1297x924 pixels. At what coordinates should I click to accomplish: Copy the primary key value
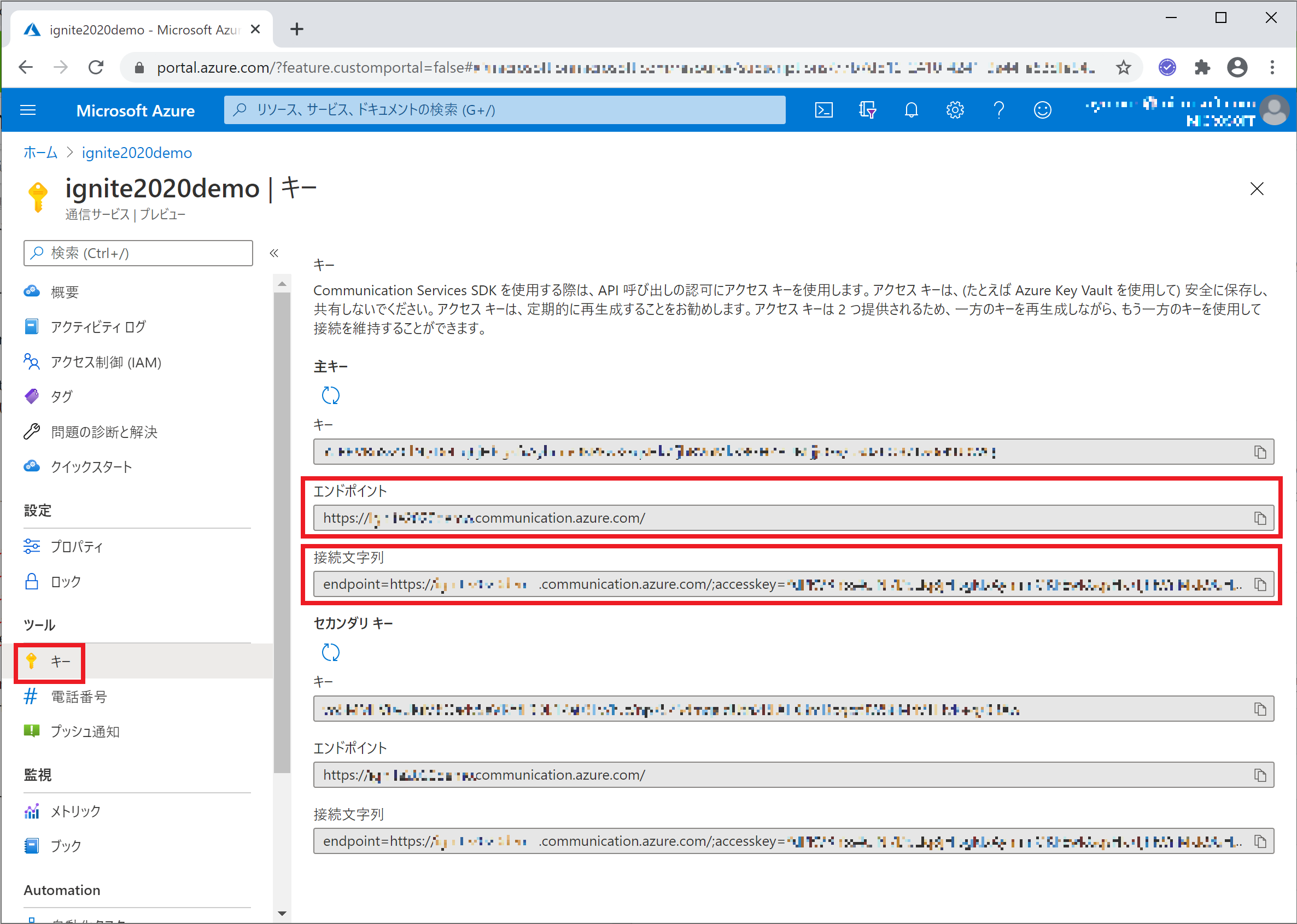[1260, 452]
